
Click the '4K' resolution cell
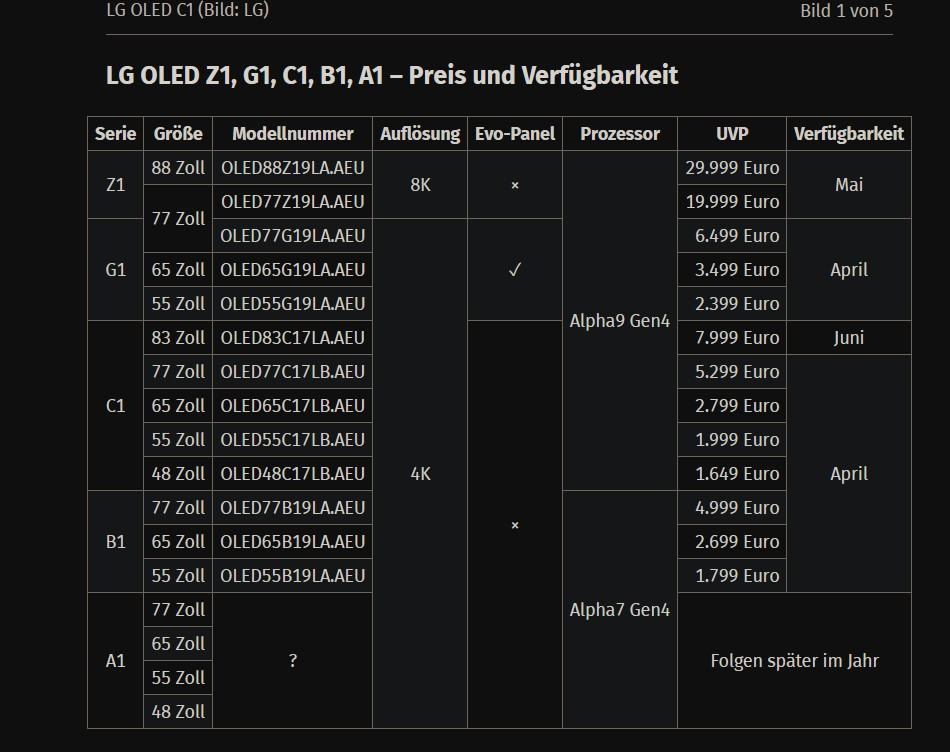click(420, 473)
